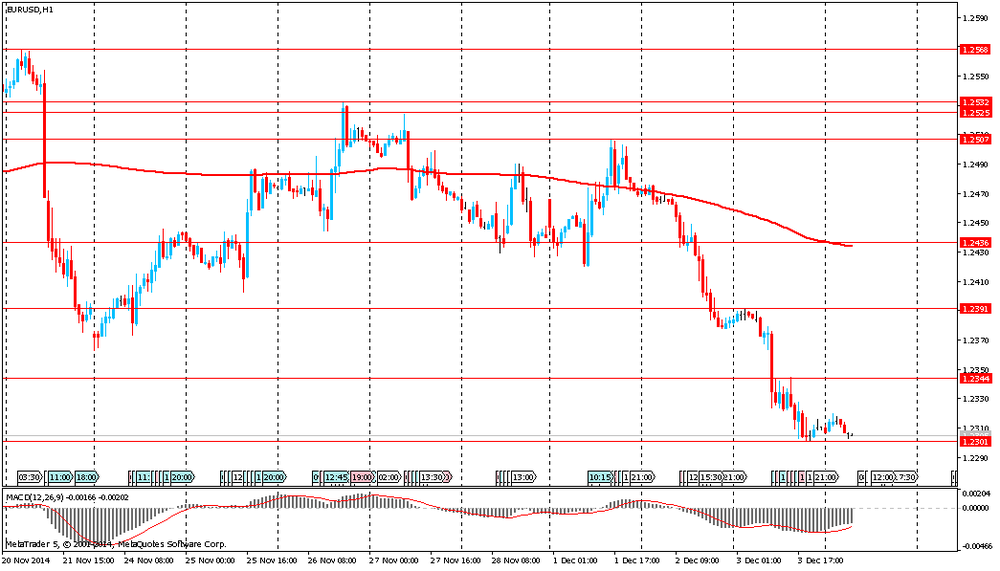1000x571 pixels.
Task: Click the 18:00 cyan event marker
Action: (87, 477)
